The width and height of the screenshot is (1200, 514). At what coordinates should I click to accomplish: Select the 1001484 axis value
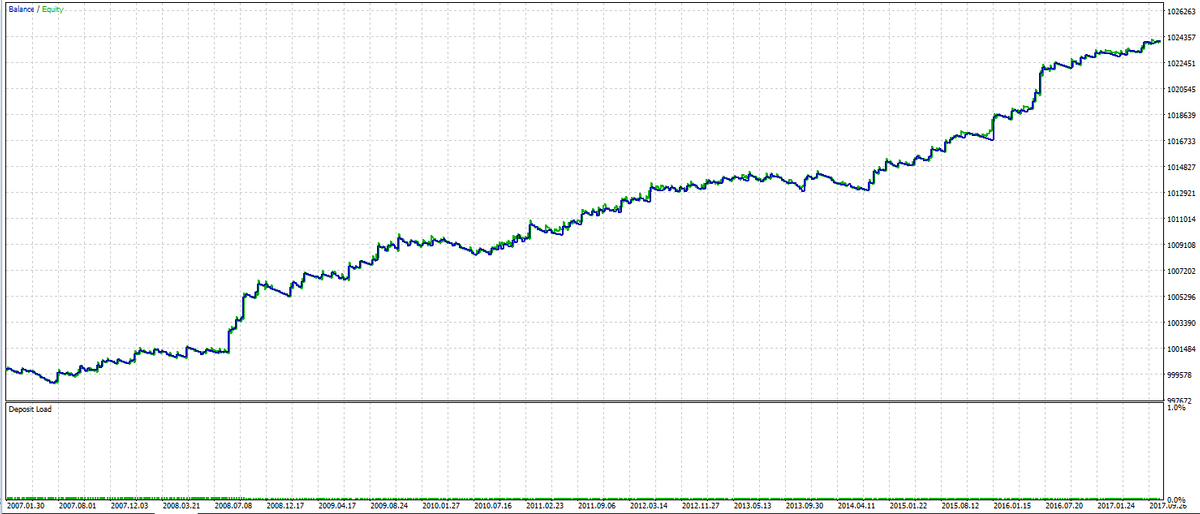coord(1182,349)
